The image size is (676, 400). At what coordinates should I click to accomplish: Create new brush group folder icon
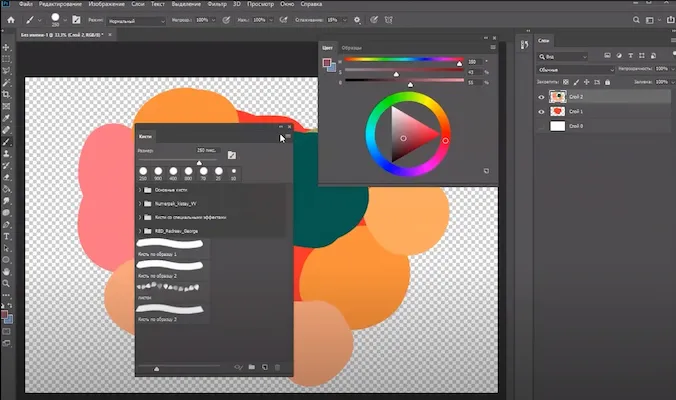coord(252,367)
